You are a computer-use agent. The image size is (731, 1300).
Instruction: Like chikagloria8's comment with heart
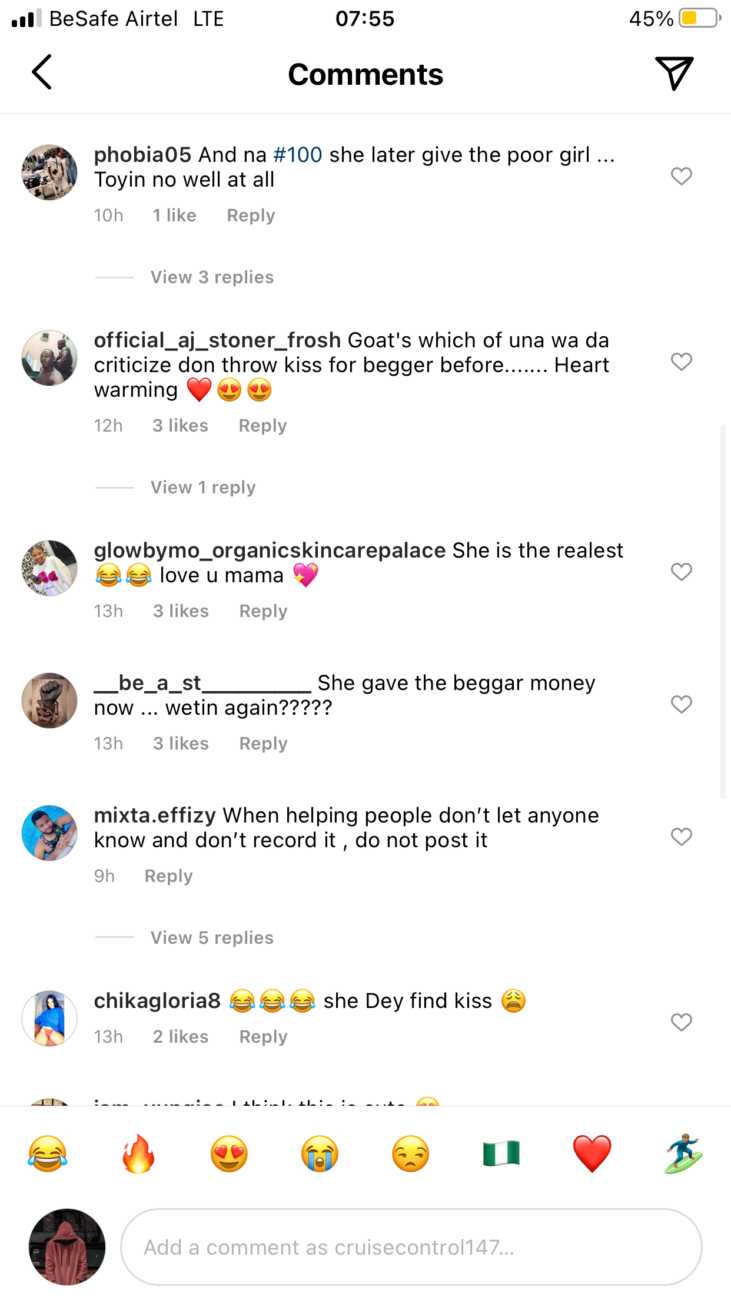click(x=681, y=1022)
